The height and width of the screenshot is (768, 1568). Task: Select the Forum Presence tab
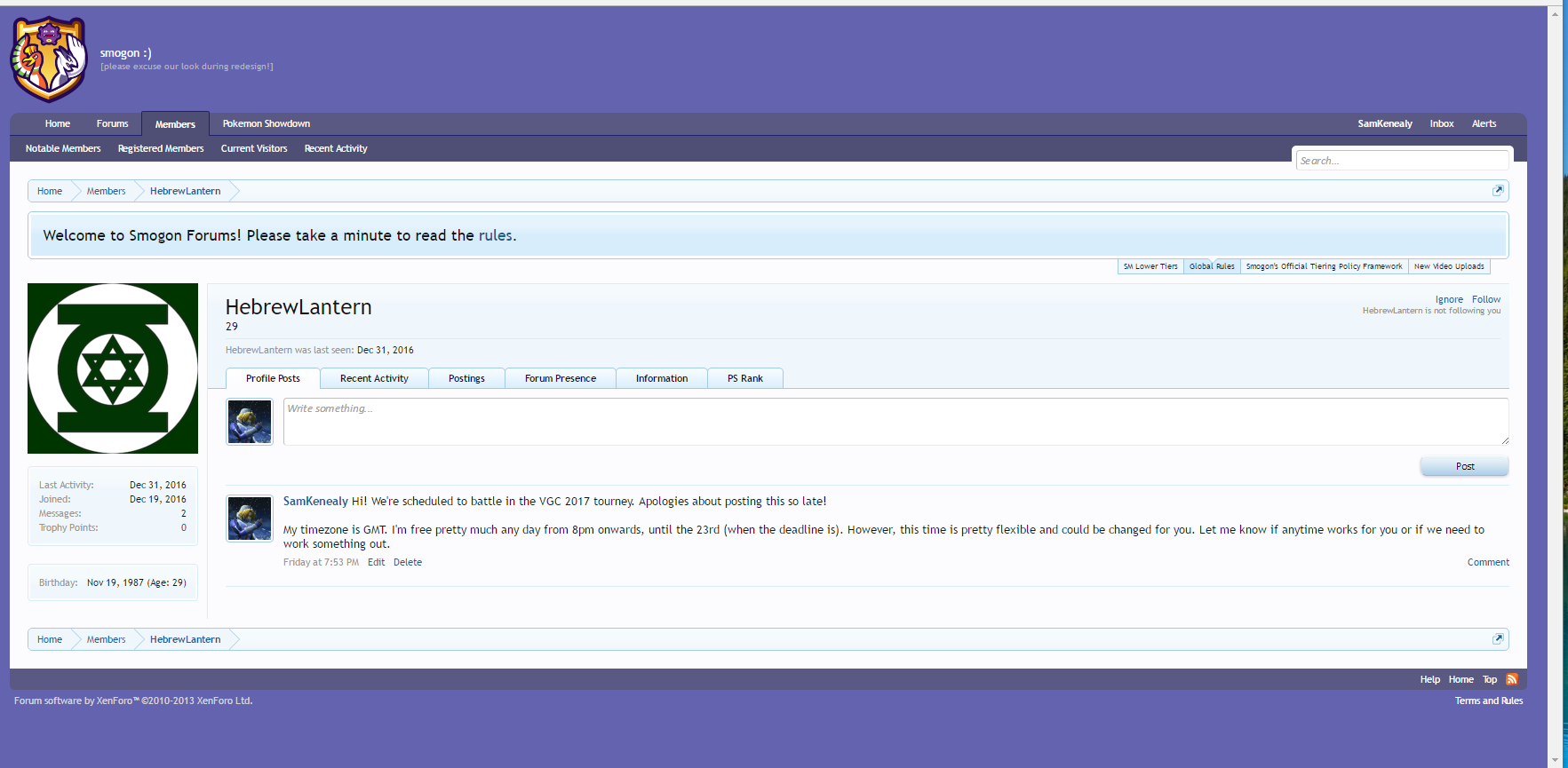tap(560, 378)
